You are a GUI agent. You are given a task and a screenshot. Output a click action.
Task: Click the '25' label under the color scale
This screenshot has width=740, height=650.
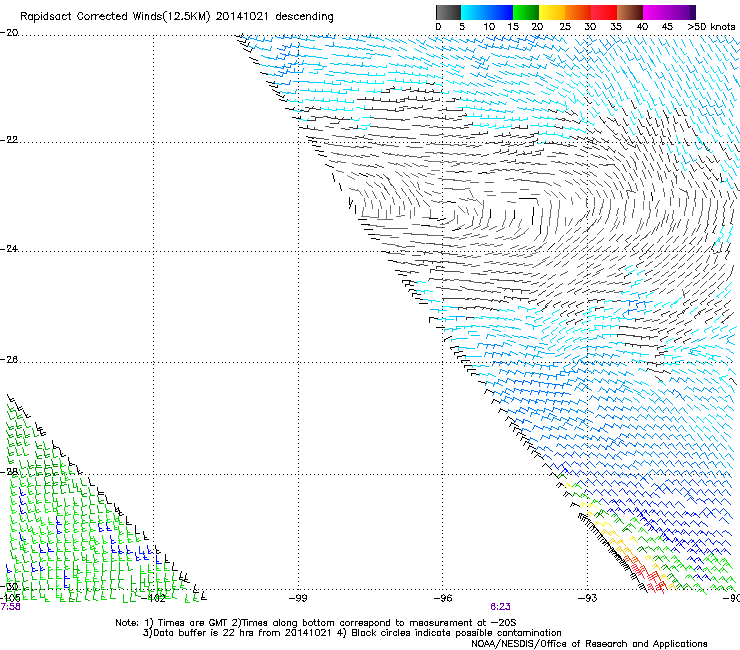[x=565, y=27]
